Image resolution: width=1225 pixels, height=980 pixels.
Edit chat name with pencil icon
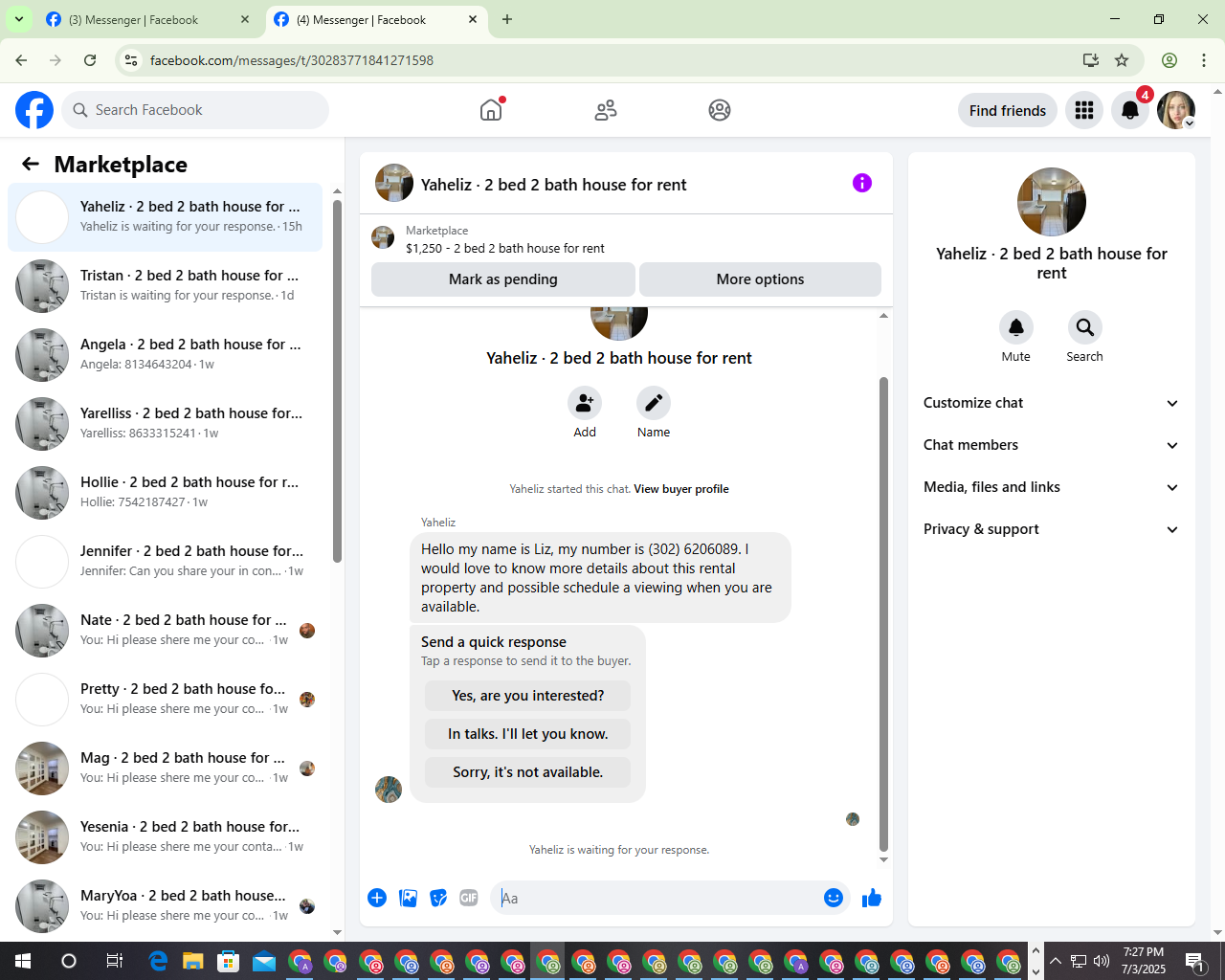click(x=654, y=403)
